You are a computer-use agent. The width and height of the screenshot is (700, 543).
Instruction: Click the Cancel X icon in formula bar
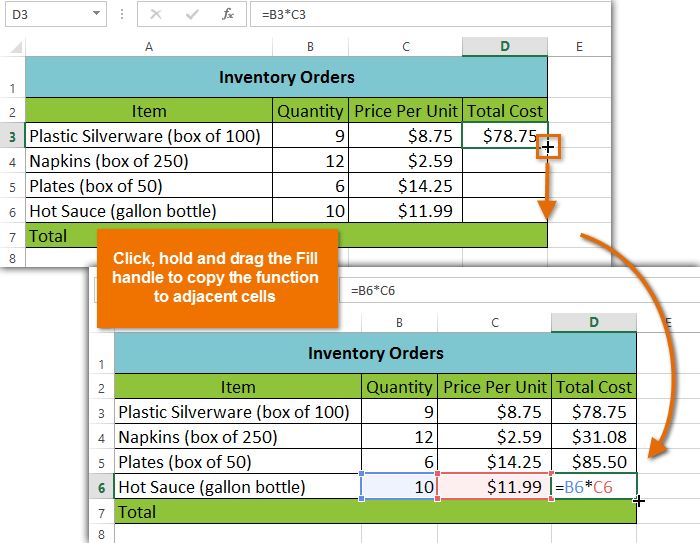pos(156,14)
